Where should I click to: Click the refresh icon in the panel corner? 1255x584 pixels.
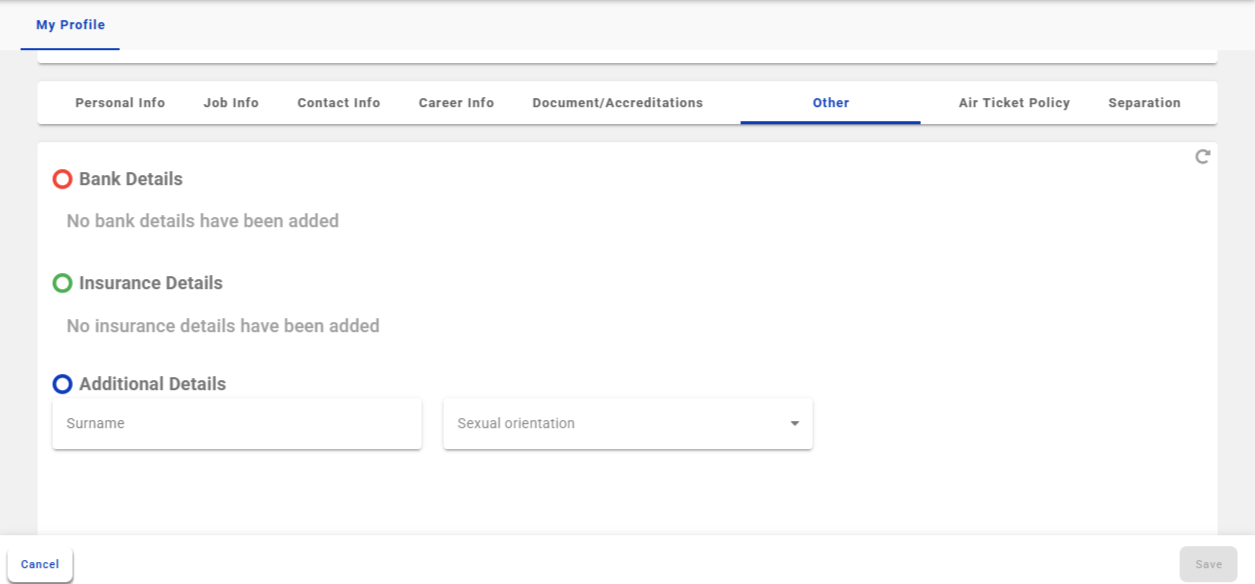click(1202, 157)
